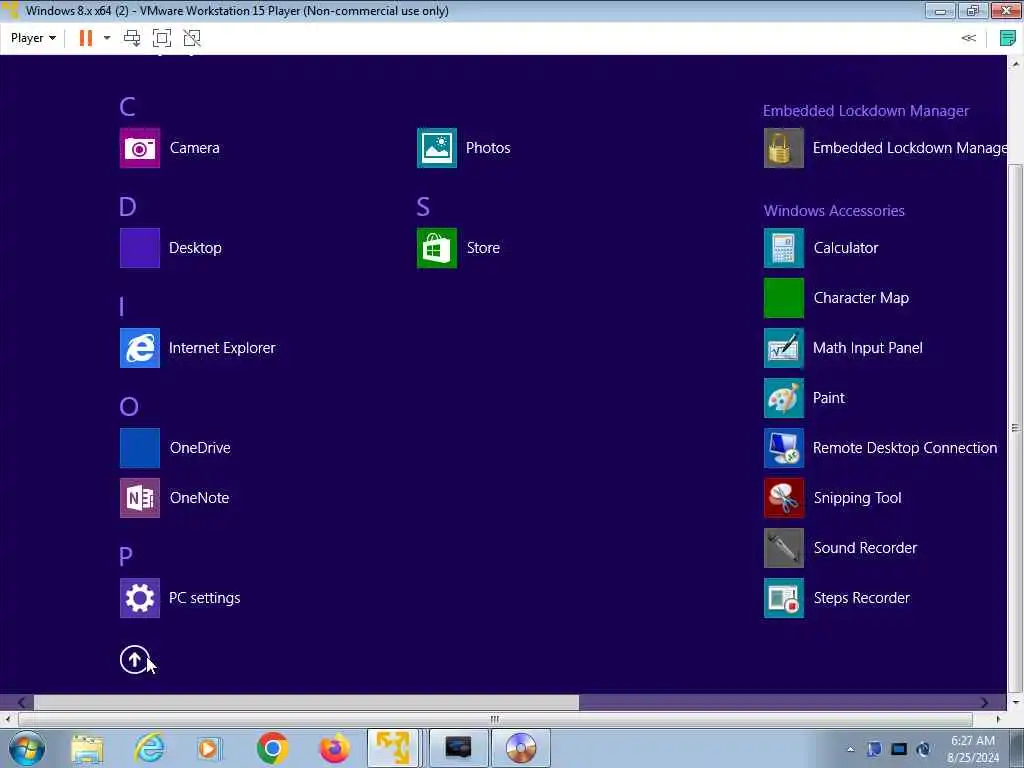Open the power options dropdown arrow beside pause
This screenshot has height=768, width=1024.
point(107,38)
